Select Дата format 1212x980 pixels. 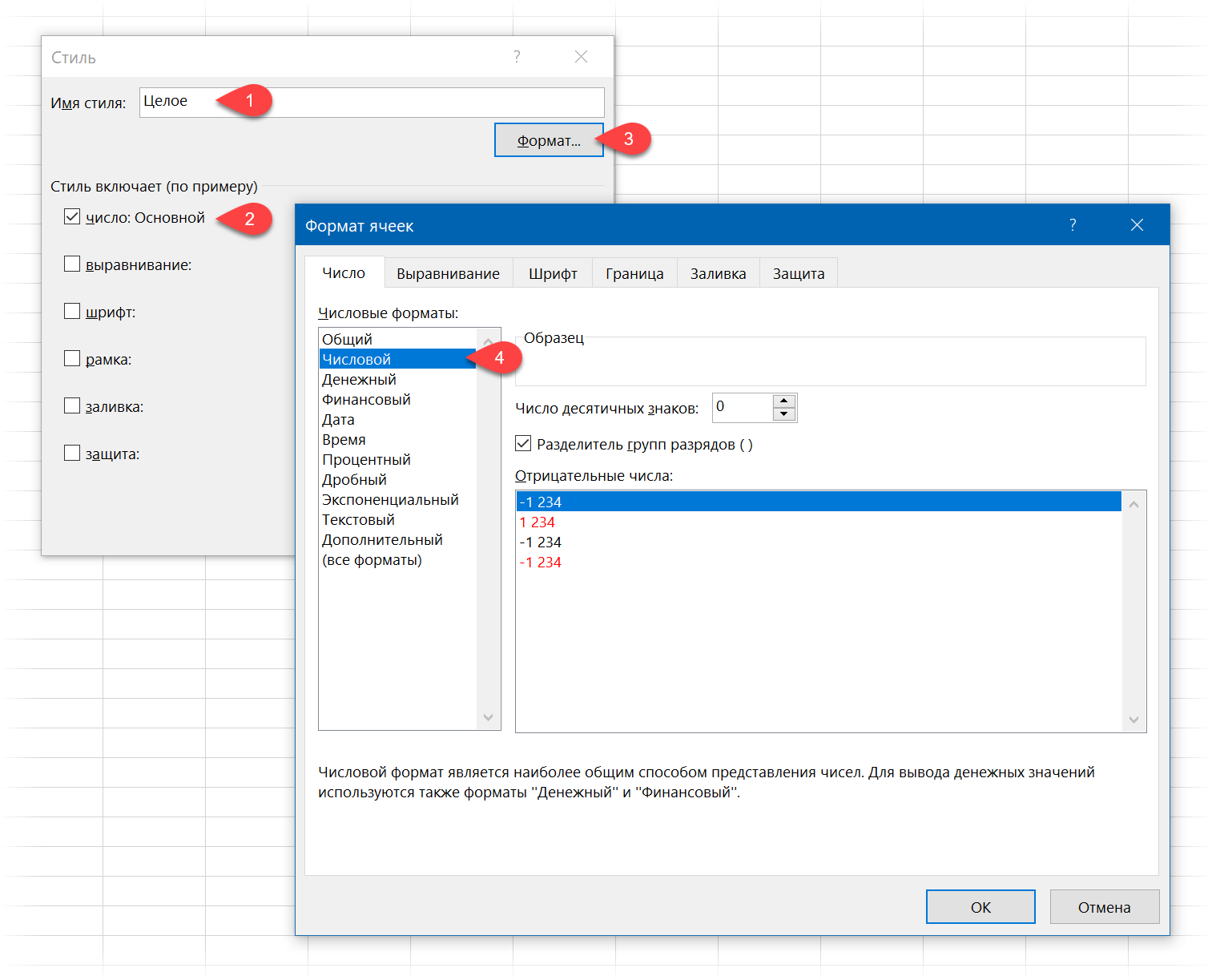click(398, 419)
